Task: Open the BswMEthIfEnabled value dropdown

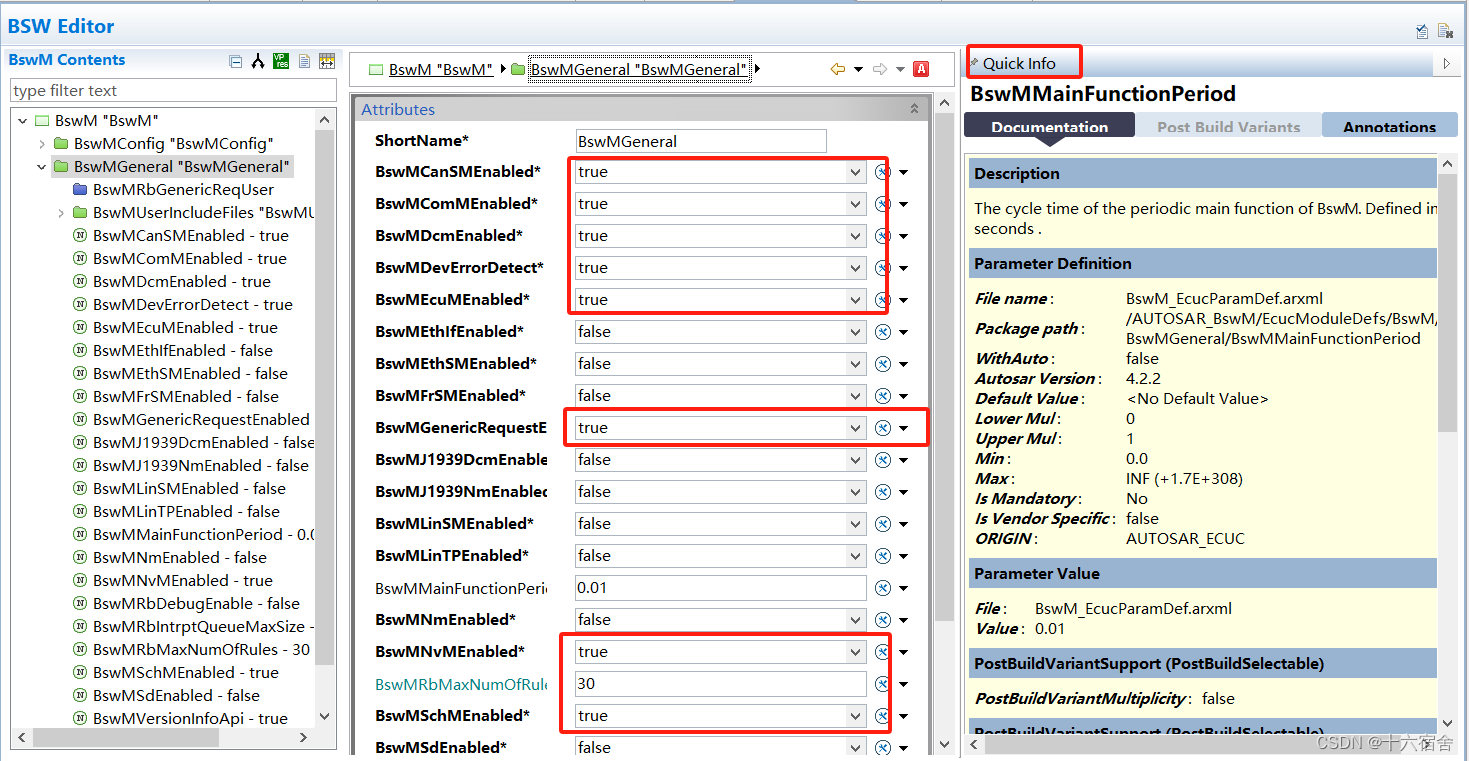Action: (x=855, y=332)
